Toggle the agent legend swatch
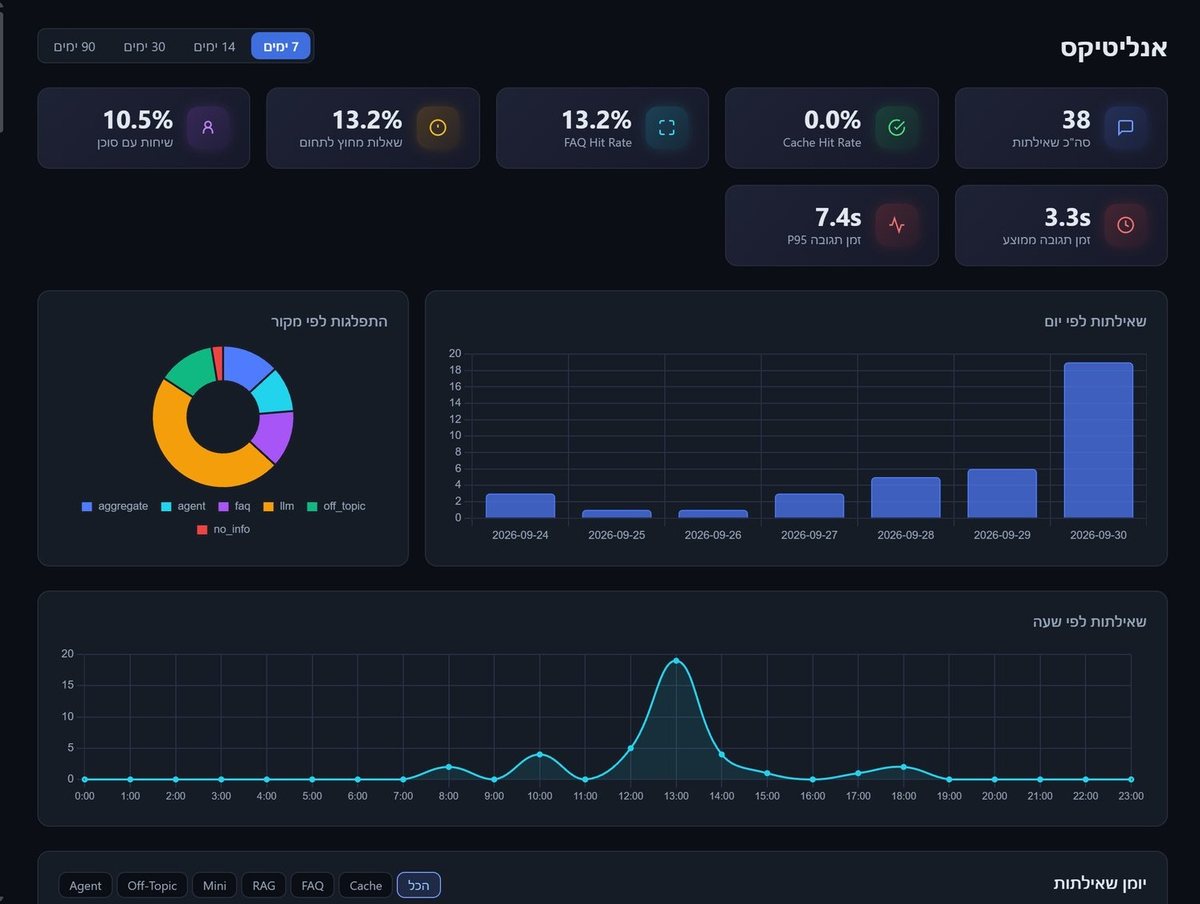 [x=166, y=506]
